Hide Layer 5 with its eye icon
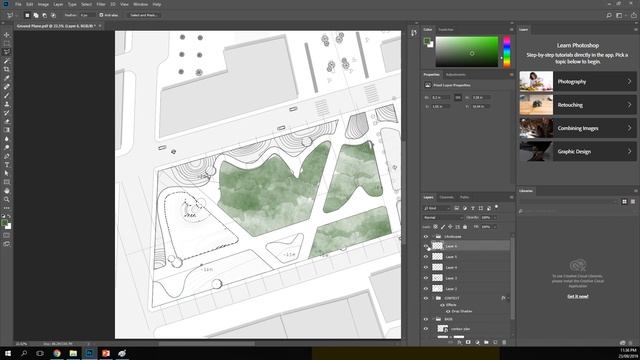 click(x=426, y=257)
